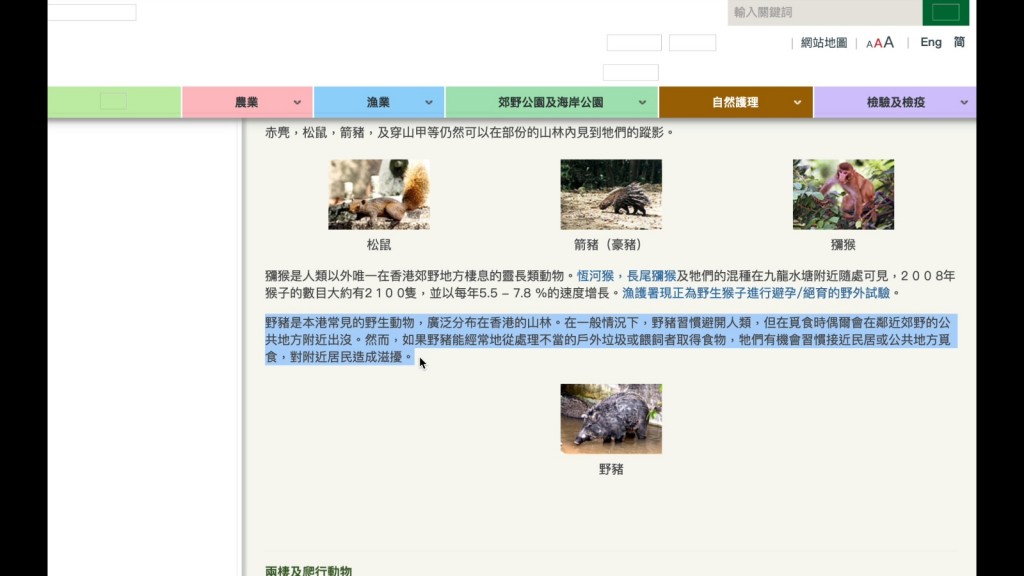
Task: Click the green search button
Action: (x=945, y=12)
